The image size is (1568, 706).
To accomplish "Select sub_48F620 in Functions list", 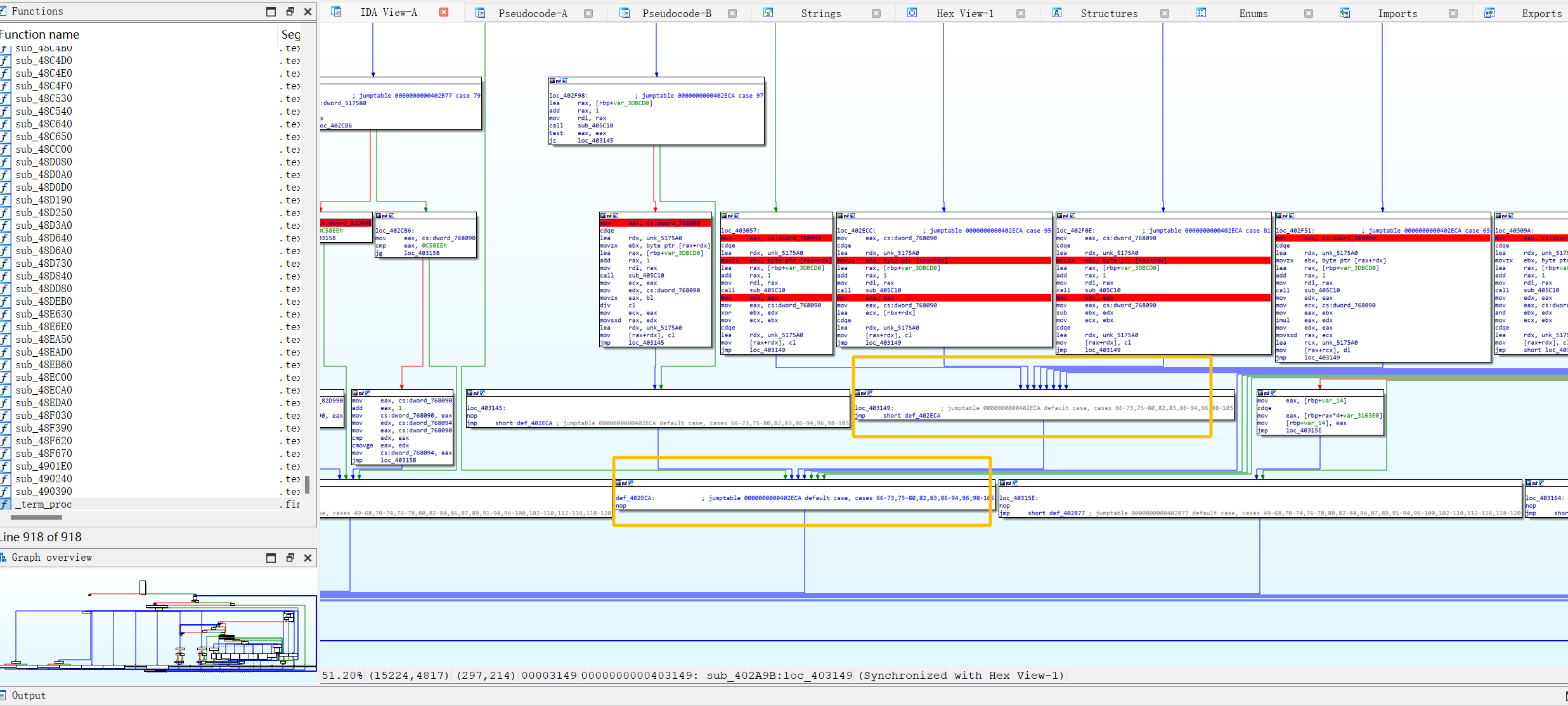I will click(44, 441).
